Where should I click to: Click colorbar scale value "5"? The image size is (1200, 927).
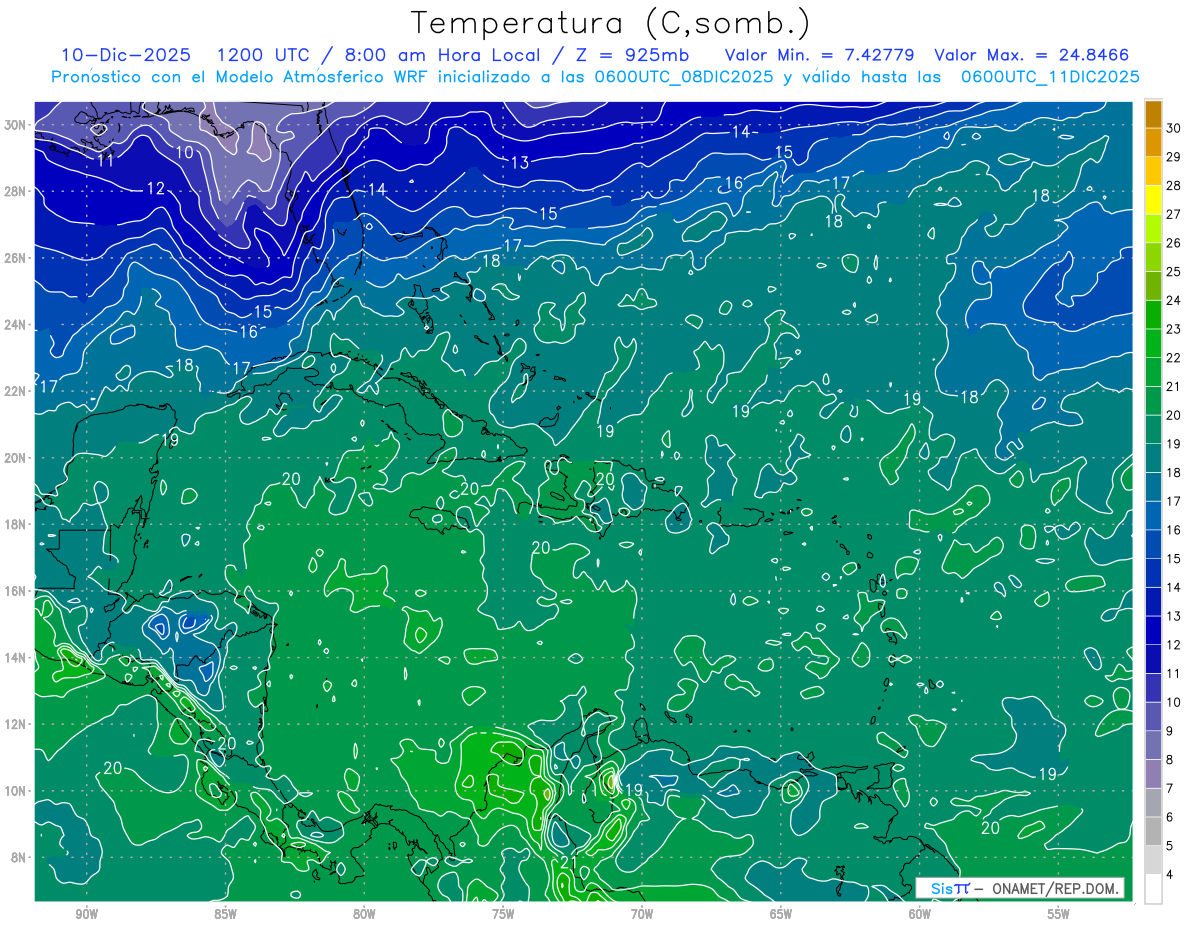(1171, 846)
